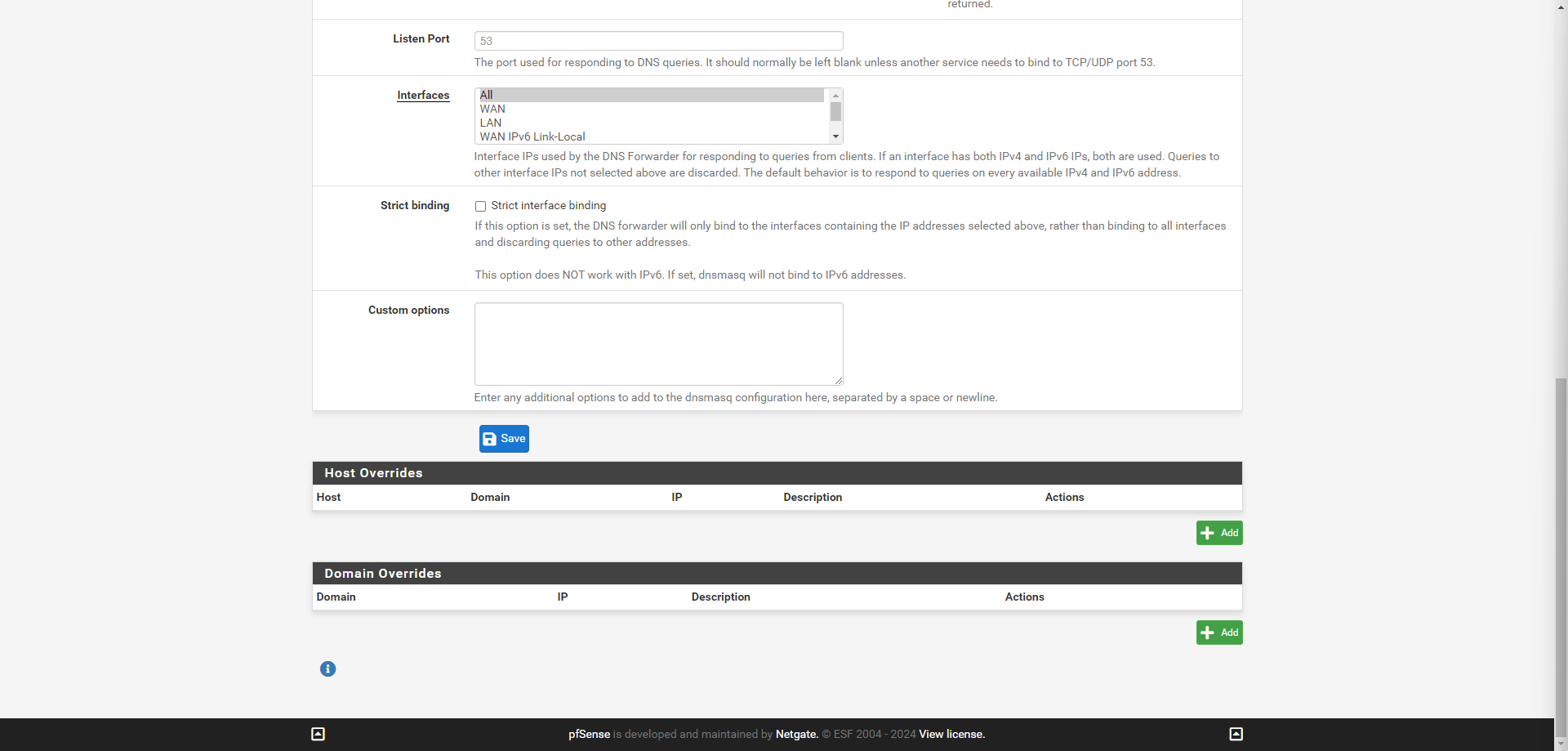Click the page scrollbar down arrow

[x=1561, y=744]
